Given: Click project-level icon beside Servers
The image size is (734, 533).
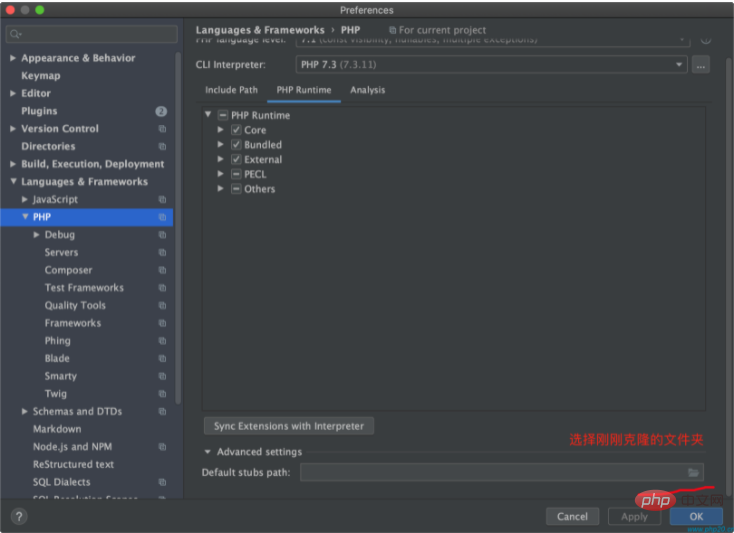Looking at the screenshot, I should [x=162, y=253].
